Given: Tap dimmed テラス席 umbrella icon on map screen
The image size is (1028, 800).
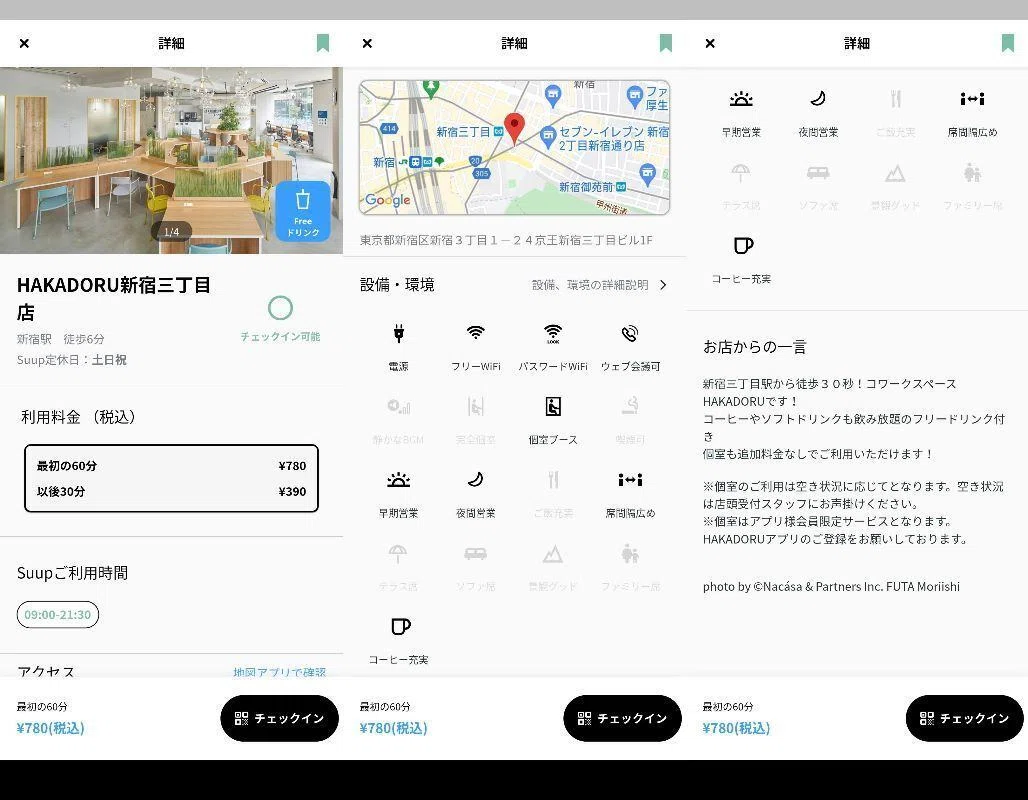Looking at the screenshot, I should 398,554.
